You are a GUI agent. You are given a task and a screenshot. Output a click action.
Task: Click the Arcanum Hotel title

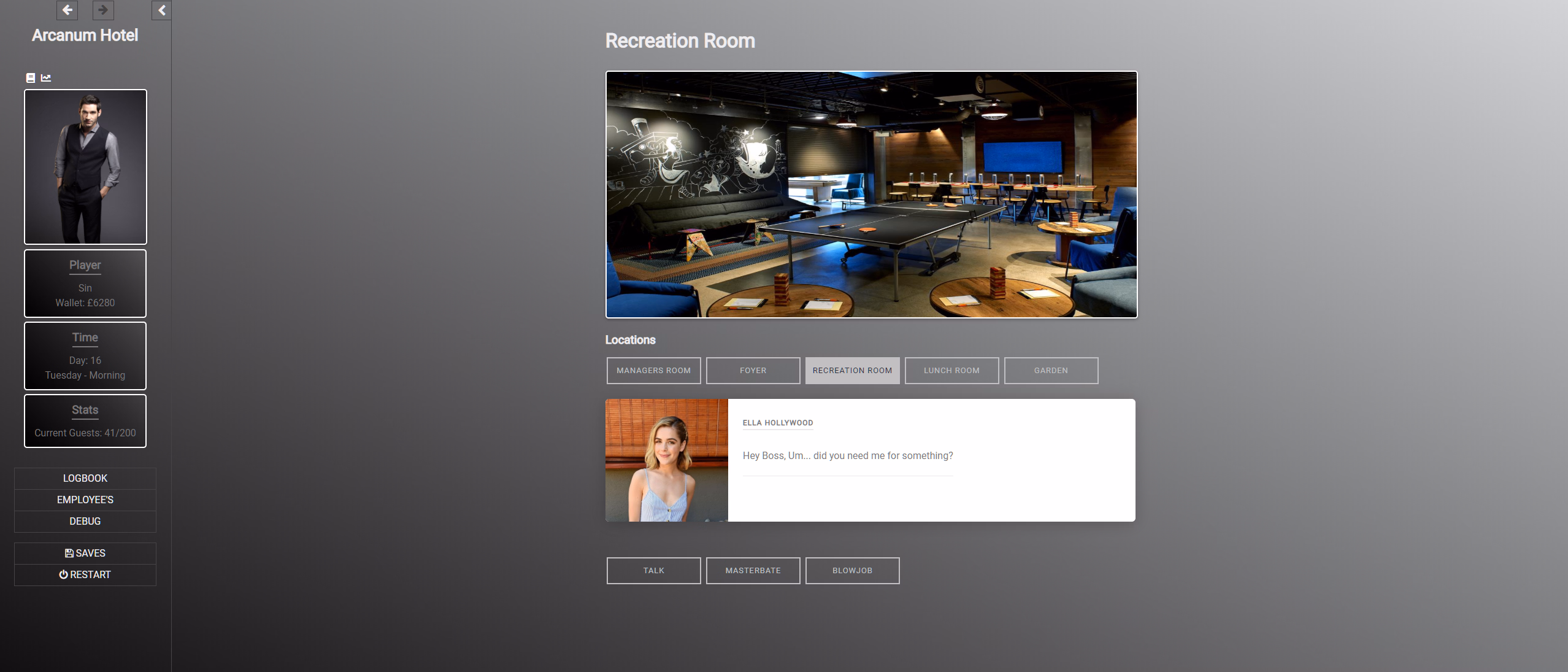(x=85, y=36)
